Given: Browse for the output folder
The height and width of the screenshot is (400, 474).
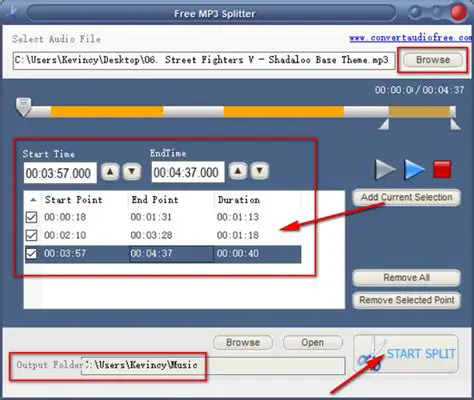Looking at the screenshot, I should [x=243, y=343].
